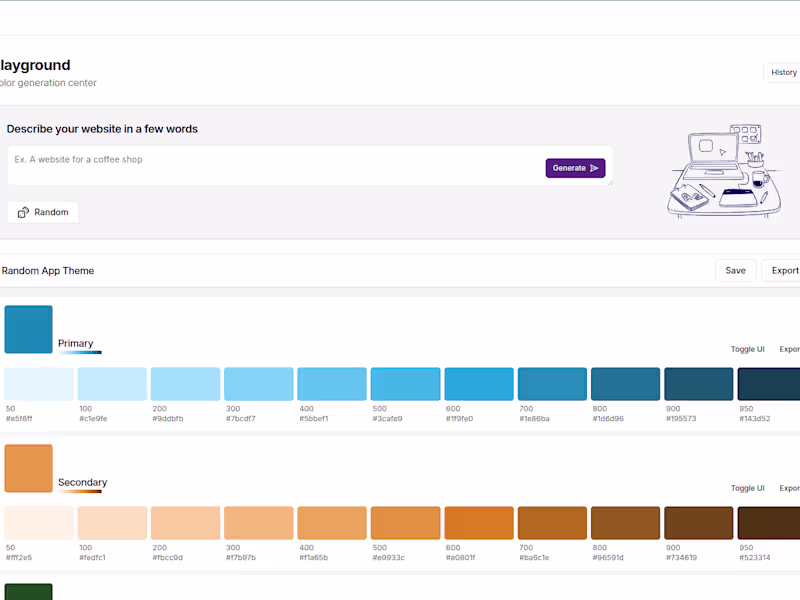The width and height of the screenshot is (800, 600).
Task: Export the Primary palette
Action: (x=790, y=349)
